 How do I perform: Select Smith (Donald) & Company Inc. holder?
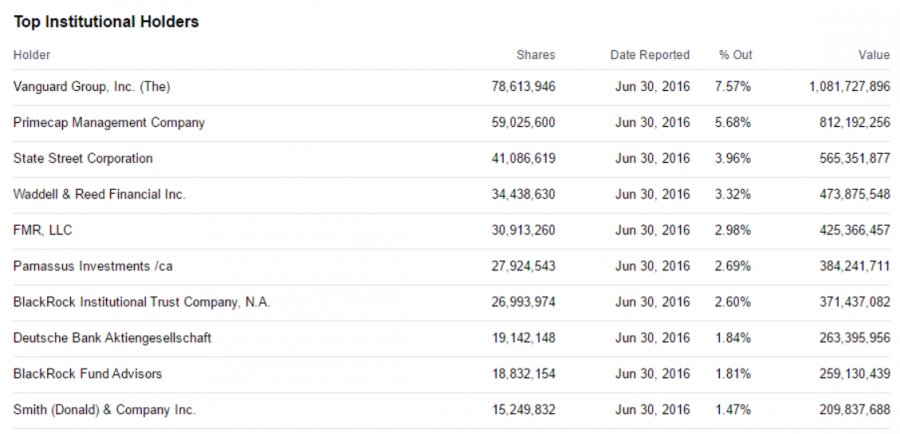[104, 410]
